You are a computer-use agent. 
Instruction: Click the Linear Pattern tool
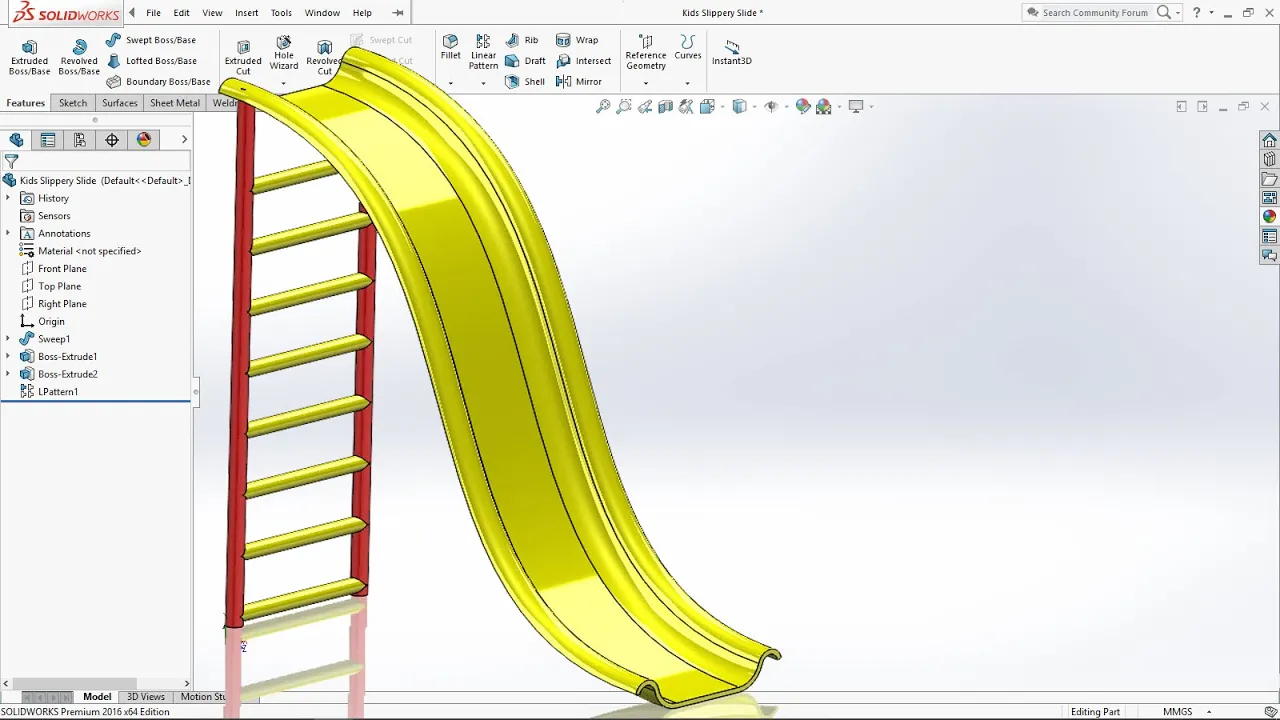[x=483, y=52]
